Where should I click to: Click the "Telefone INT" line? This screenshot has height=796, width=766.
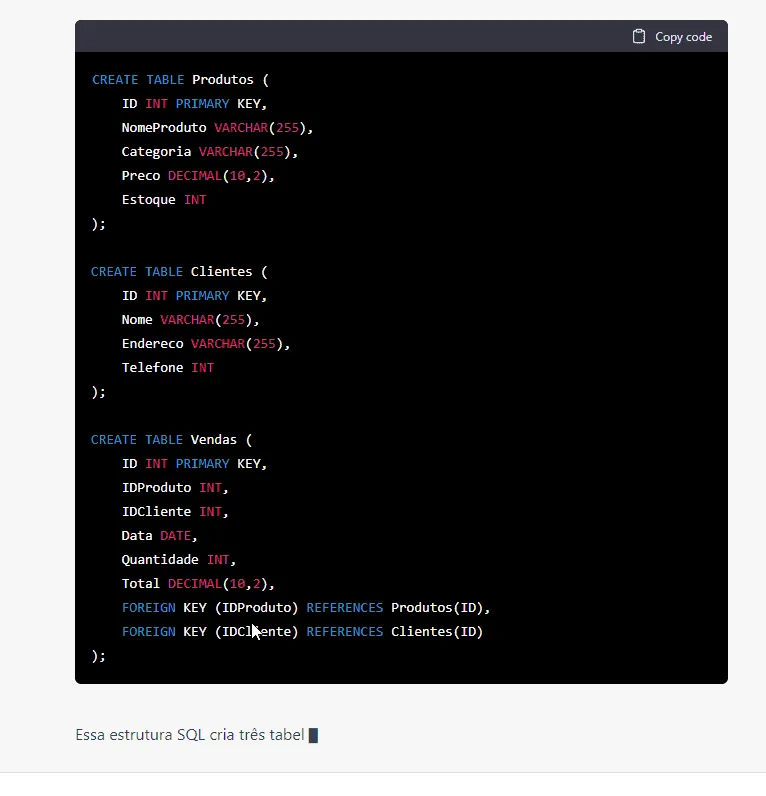168,368
